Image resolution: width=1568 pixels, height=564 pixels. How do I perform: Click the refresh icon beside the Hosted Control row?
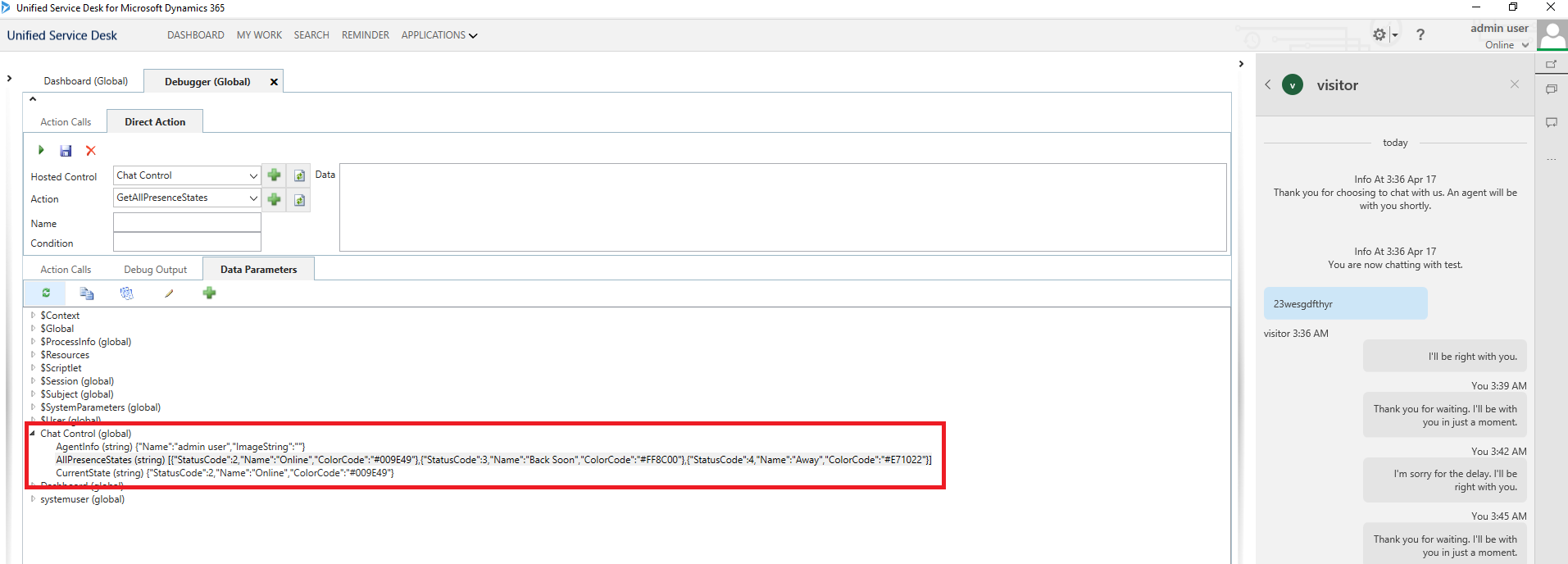[x=300, y=175]
